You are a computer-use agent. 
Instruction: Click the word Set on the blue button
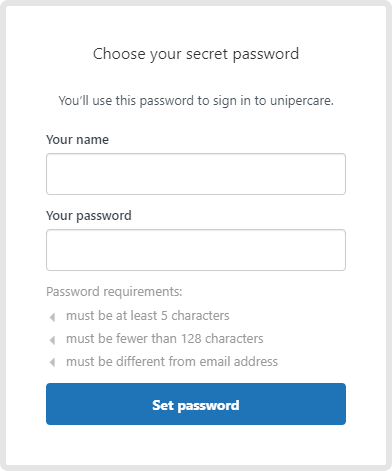pos(163,405)
